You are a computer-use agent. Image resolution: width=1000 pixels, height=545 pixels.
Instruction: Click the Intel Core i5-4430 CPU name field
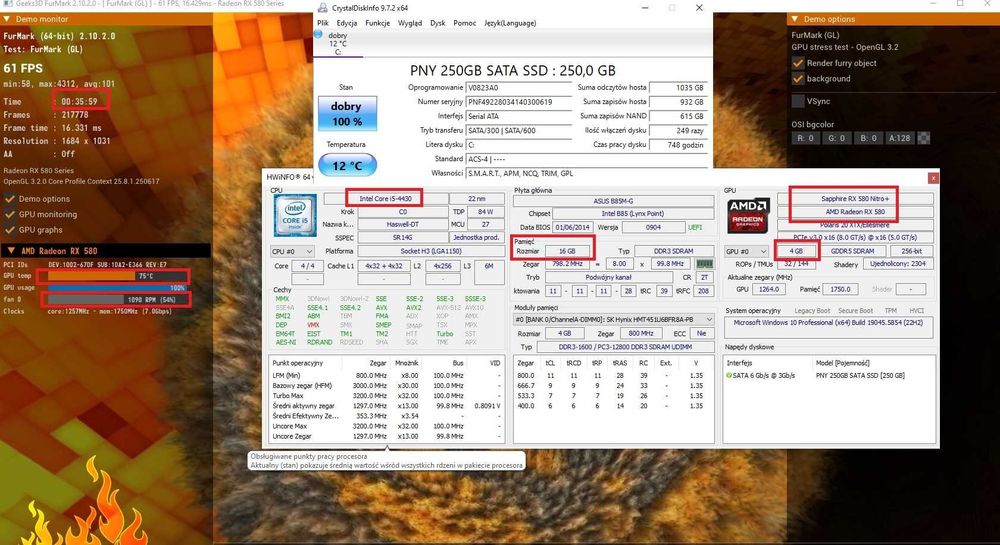pos(385,199)
